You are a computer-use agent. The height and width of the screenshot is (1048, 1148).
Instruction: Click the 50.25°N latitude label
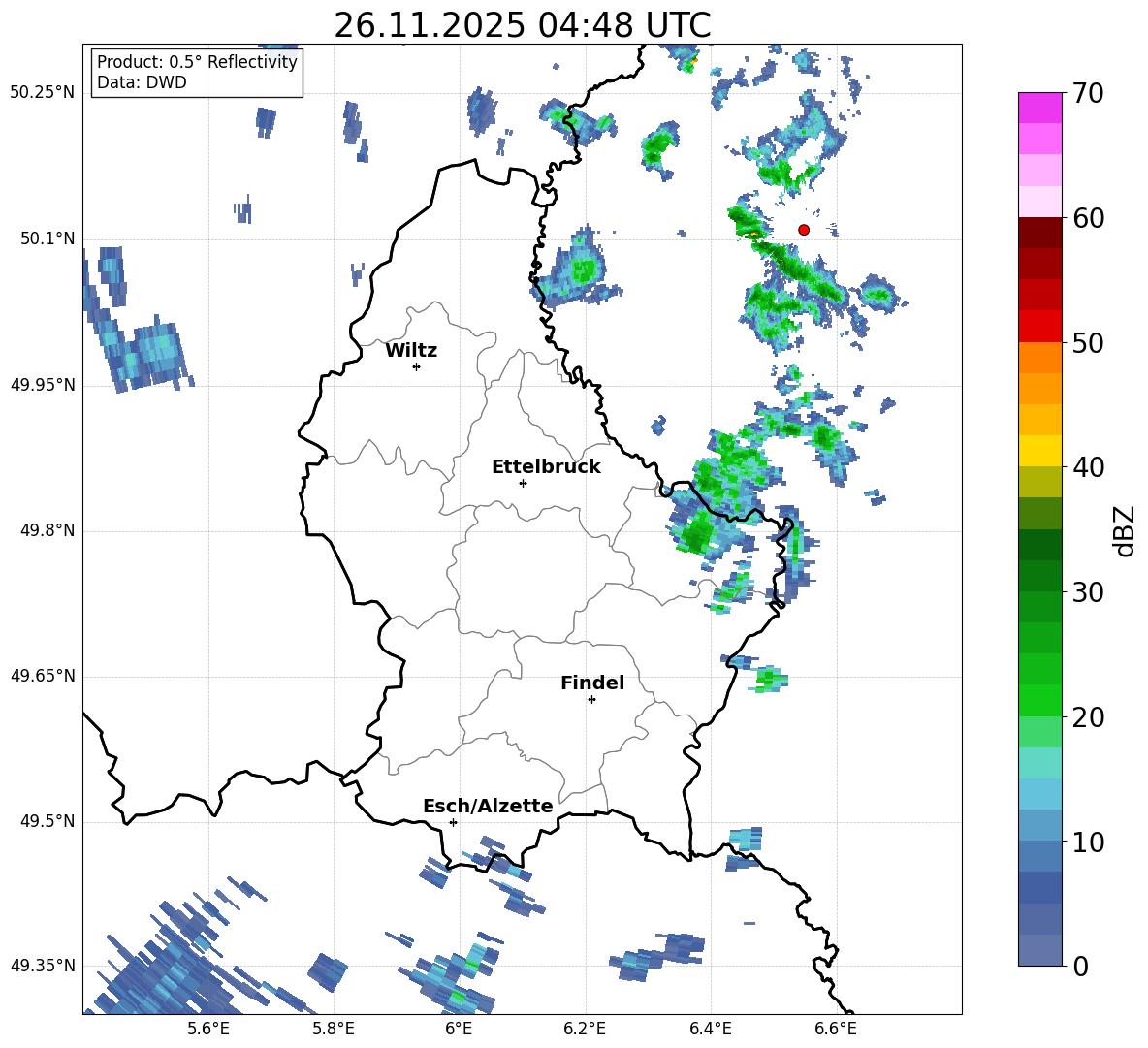[43, 93]
